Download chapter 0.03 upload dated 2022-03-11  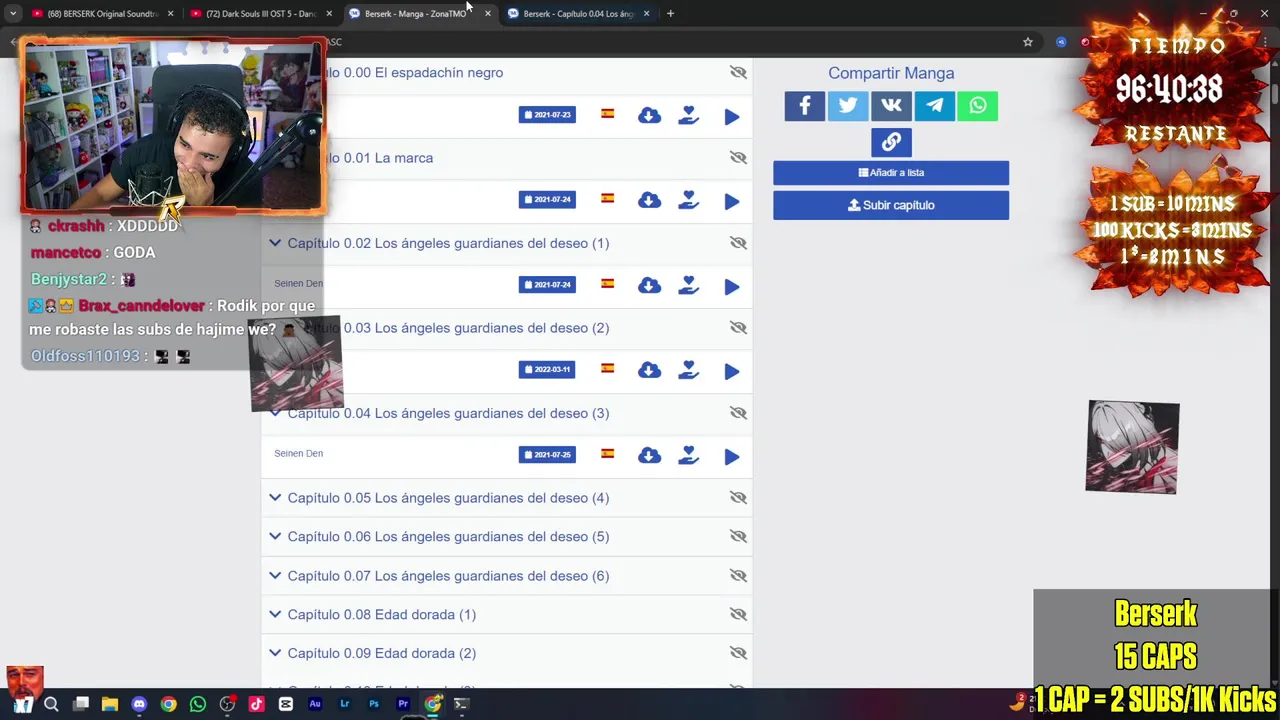click(649, 371)
